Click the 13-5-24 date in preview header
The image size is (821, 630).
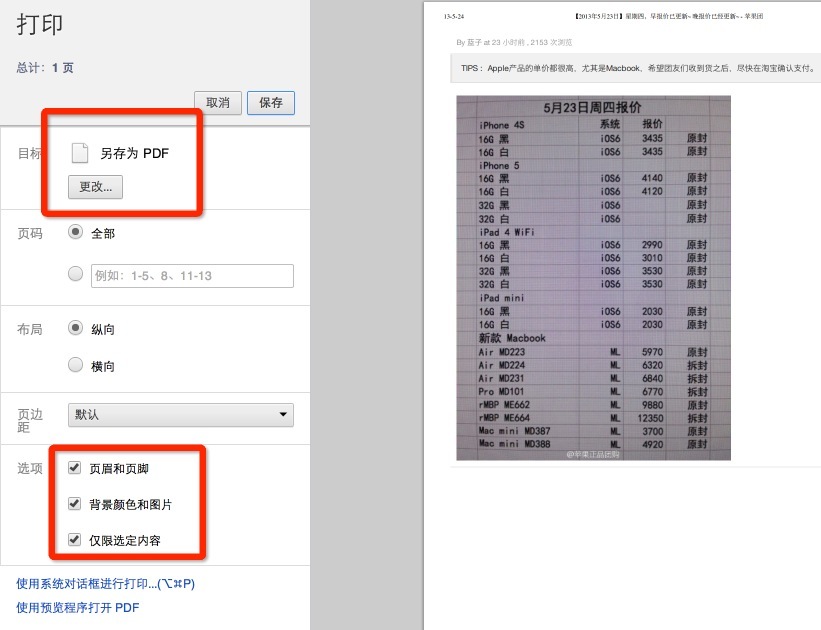point(453,16)
